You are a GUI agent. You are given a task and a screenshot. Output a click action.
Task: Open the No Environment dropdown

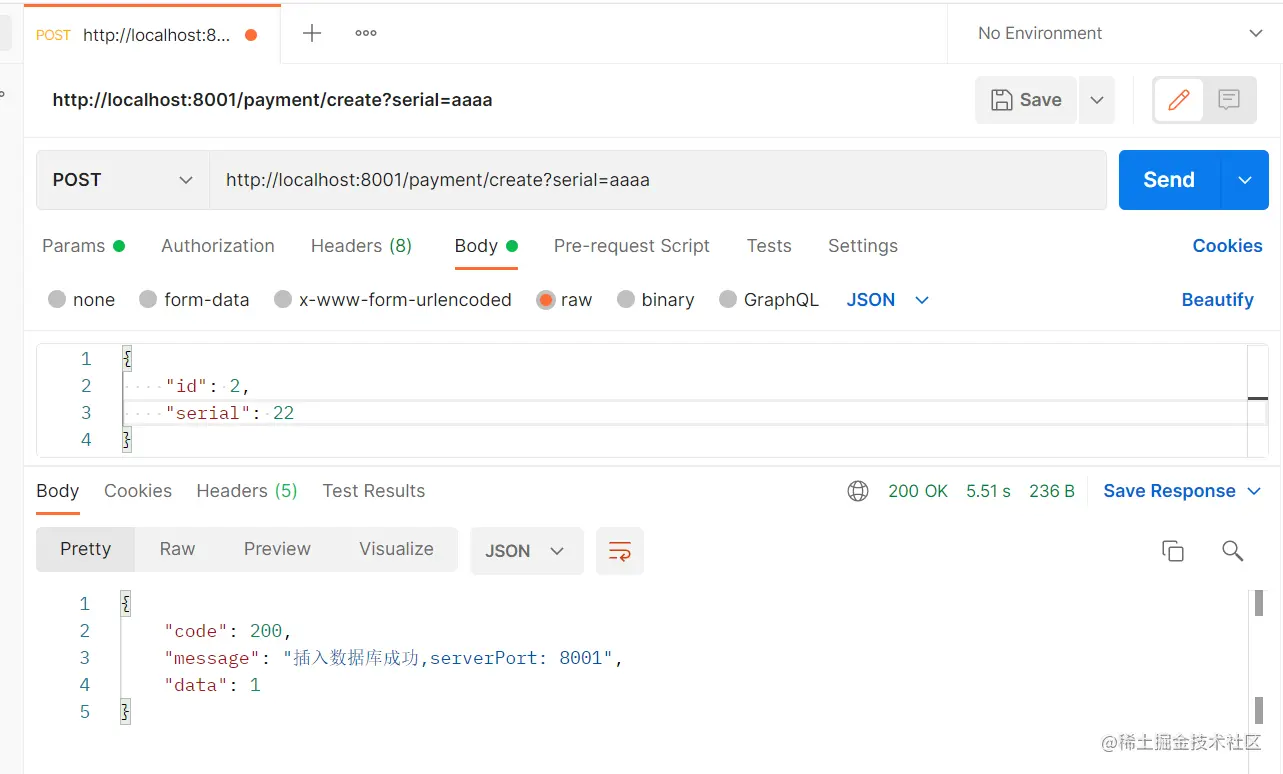point(1120,33)
